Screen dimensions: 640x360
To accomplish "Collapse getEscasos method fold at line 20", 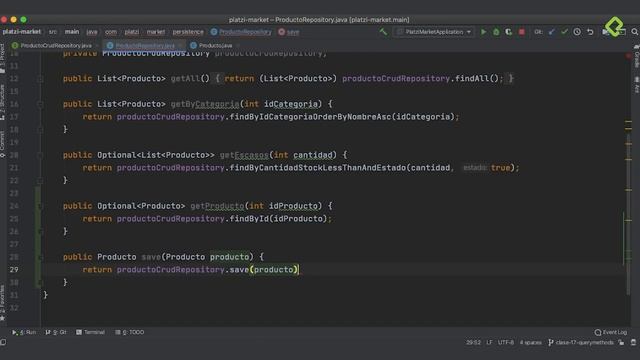I will tap(40, 155).
